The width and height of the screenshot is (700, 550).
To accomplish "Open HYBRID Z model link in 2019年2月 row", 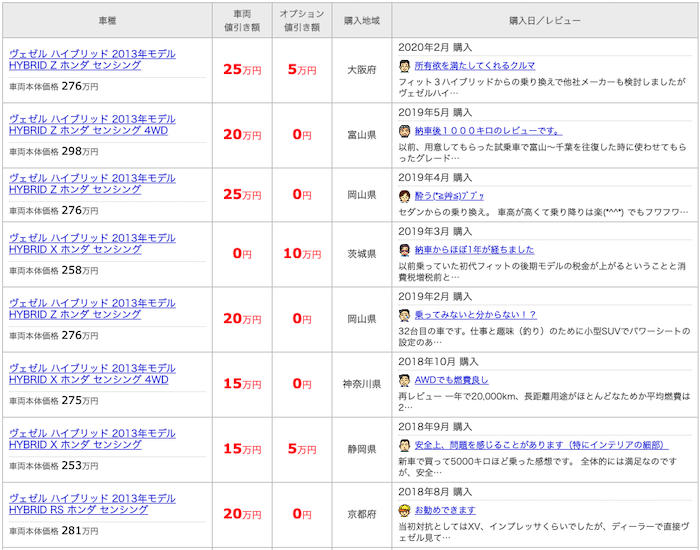I will point(92,309).
